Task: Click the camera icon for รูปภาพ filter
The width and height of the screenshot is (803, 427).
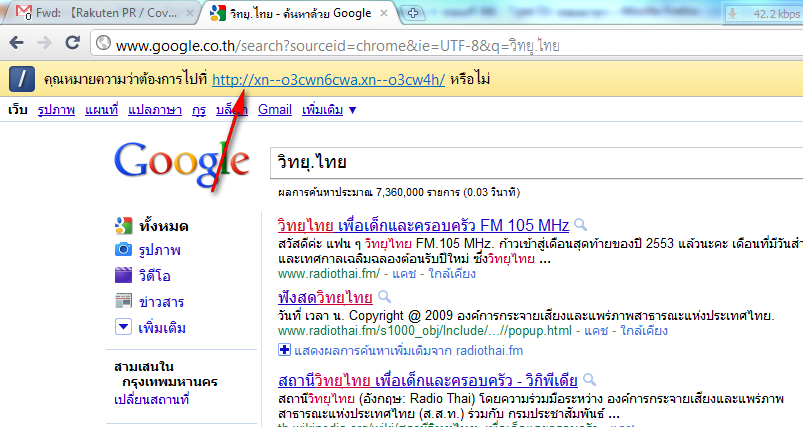Action: coord(123,250)
